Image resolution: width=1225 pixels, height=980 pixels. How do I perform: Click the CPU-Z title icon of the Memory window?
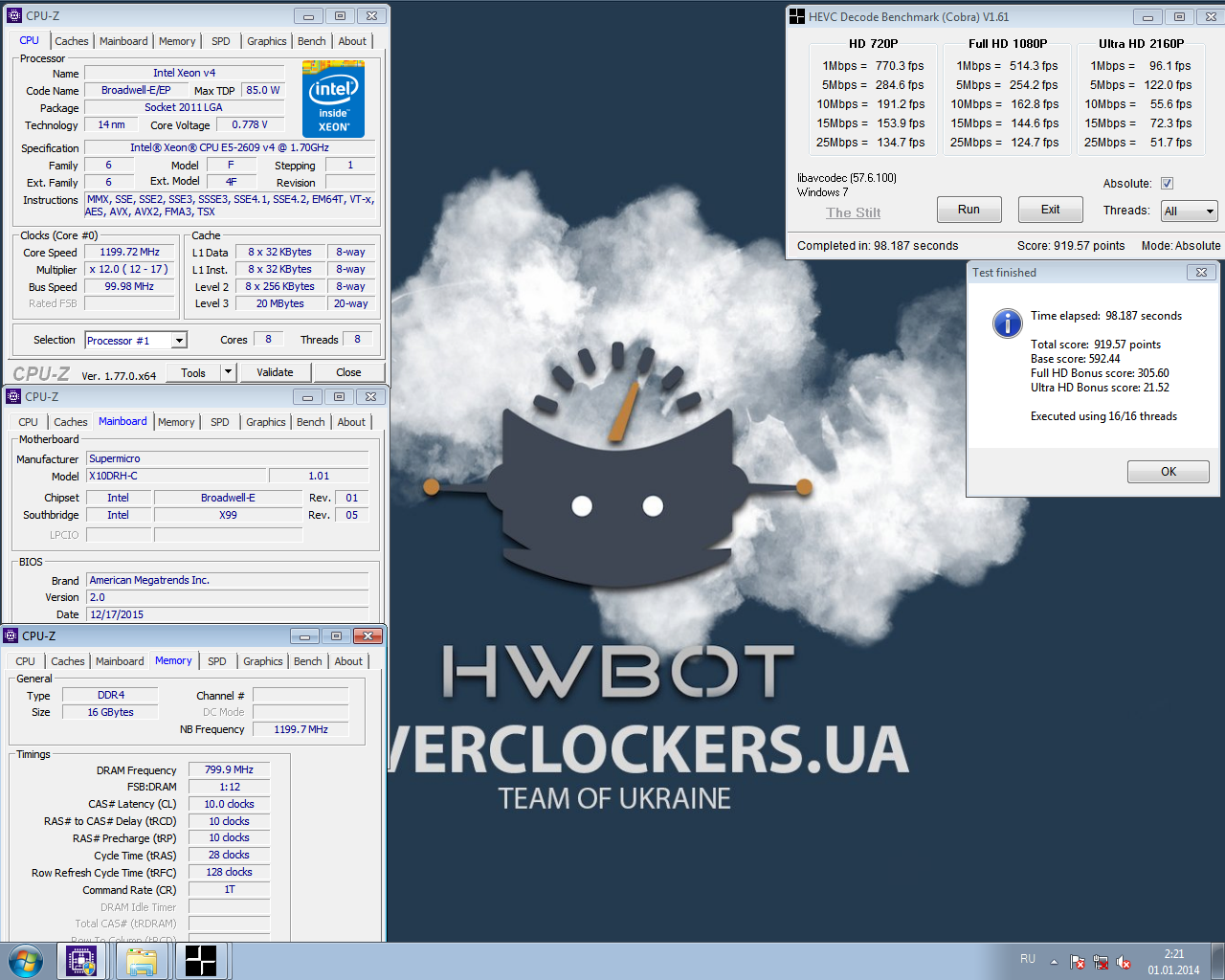click(11, 635)
